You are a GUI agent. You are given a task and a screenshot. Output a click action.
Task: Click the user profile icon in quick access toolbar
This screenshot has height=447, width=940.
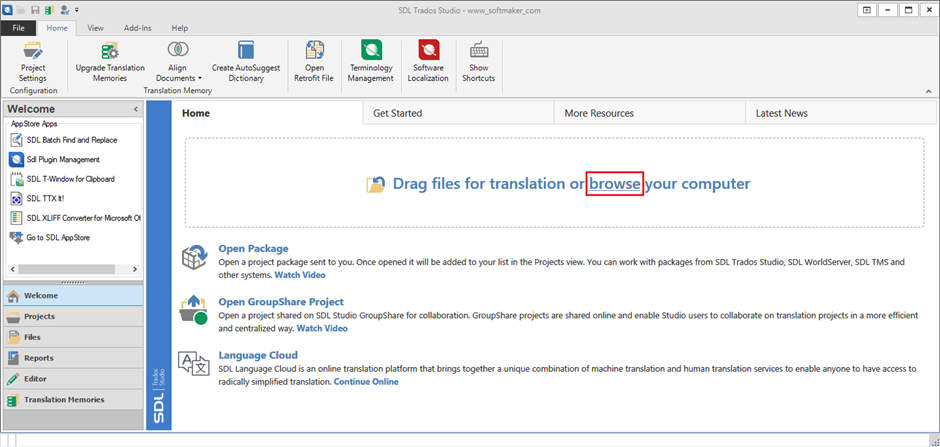point(64,10)
